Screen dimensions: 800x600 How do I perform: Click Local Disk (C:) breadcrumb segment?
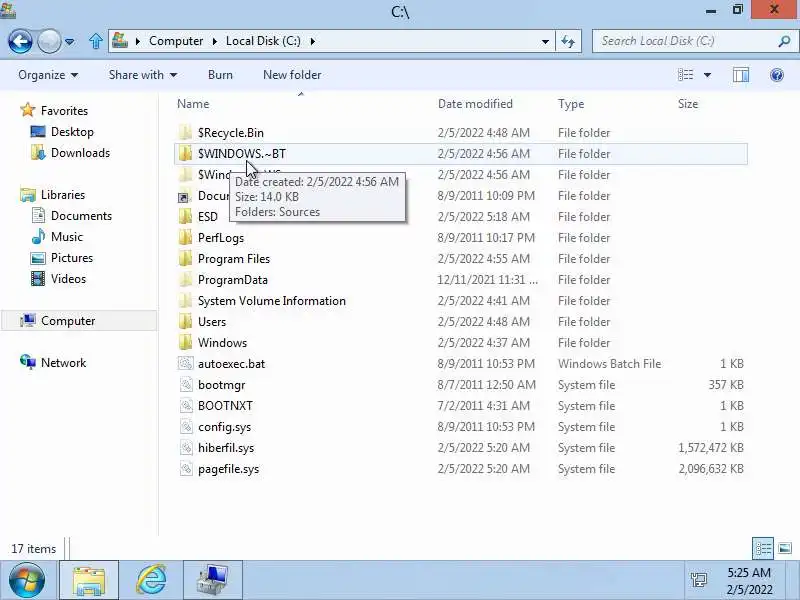(x=263, y=41)
